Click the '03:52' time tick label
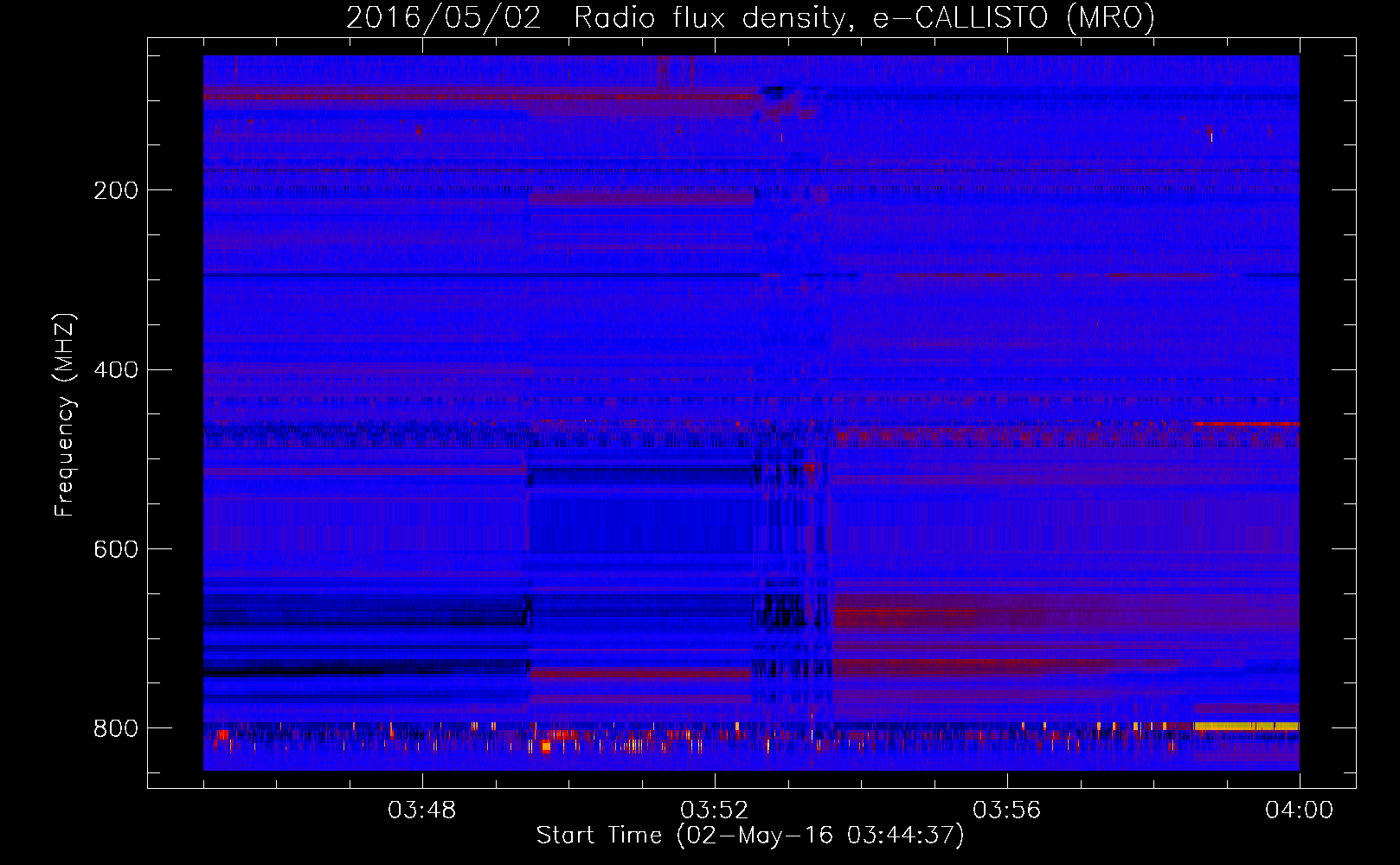 coord(714,811)
